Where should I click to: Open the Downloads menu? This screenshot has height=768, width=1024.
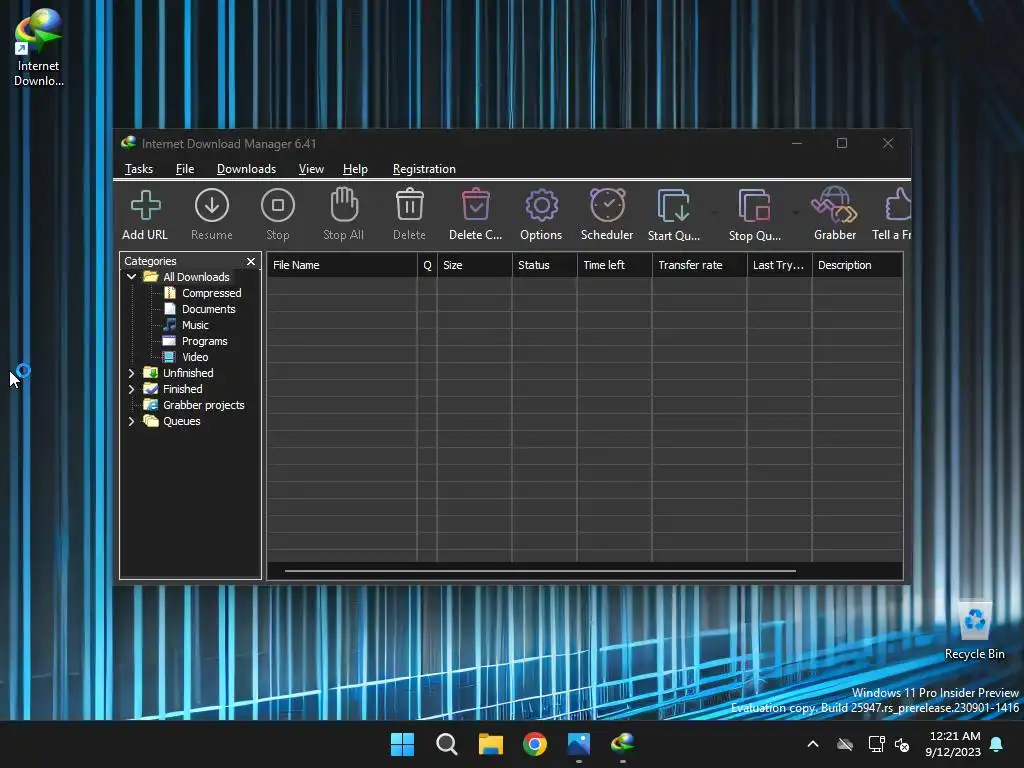tap(246, 169)
